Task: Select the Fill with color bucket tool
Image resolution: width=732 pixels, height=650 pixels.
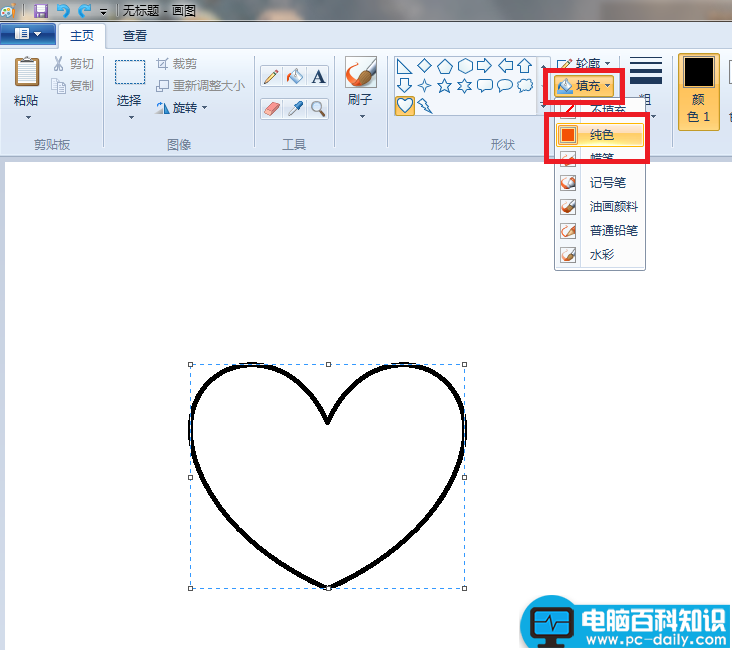Action: pos(295,76)
